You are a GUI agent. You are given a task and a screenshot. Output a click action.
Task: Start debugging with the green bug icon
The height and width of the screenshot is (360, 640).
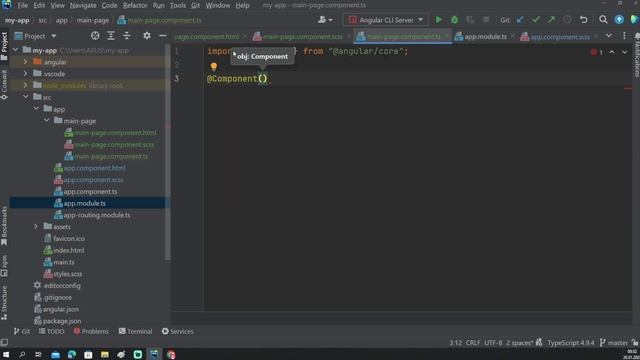pyautogui.click(x=454, y=20)
